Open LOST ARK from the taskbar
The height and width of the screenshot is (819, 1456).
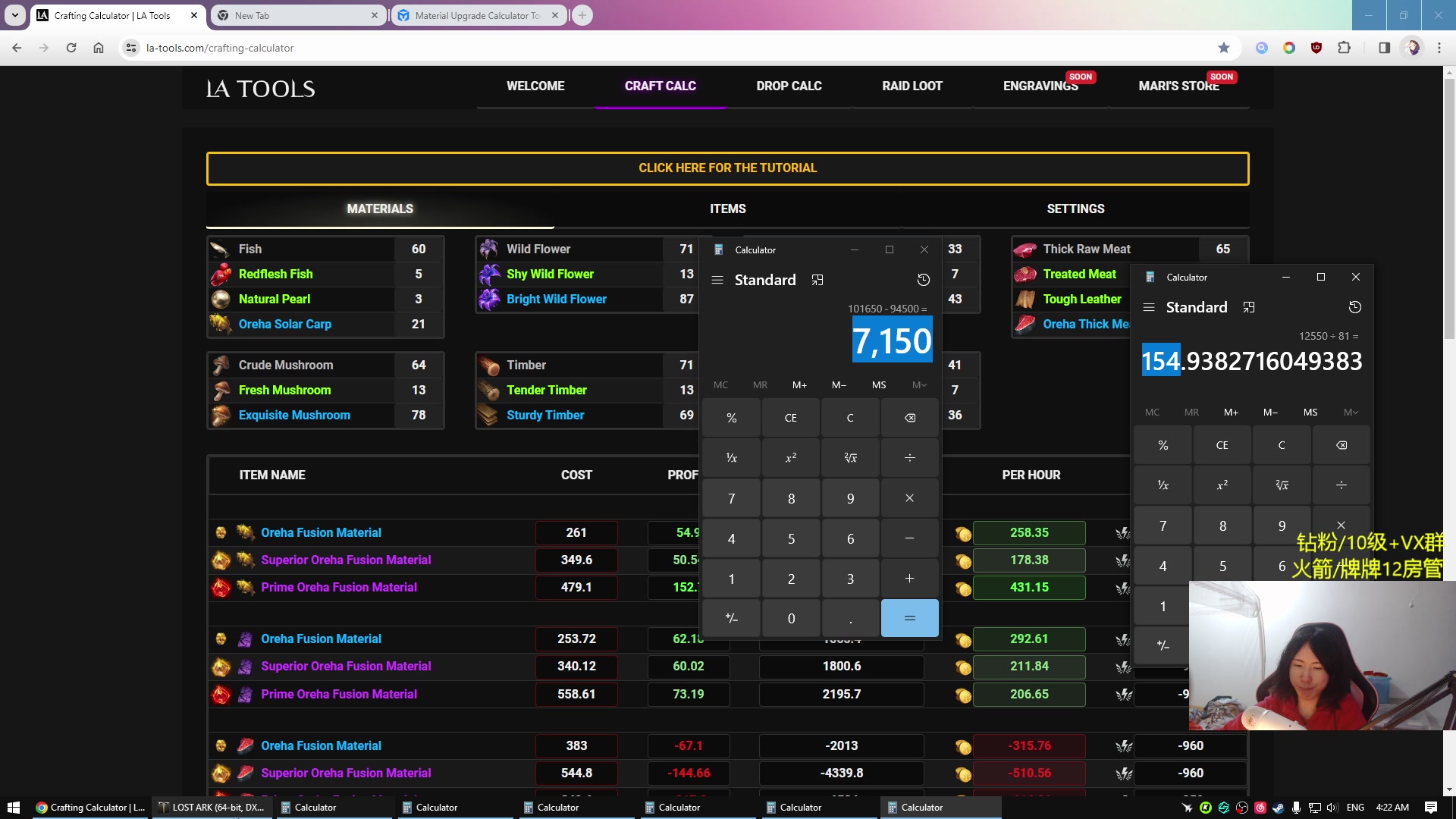tap(212, 807)
